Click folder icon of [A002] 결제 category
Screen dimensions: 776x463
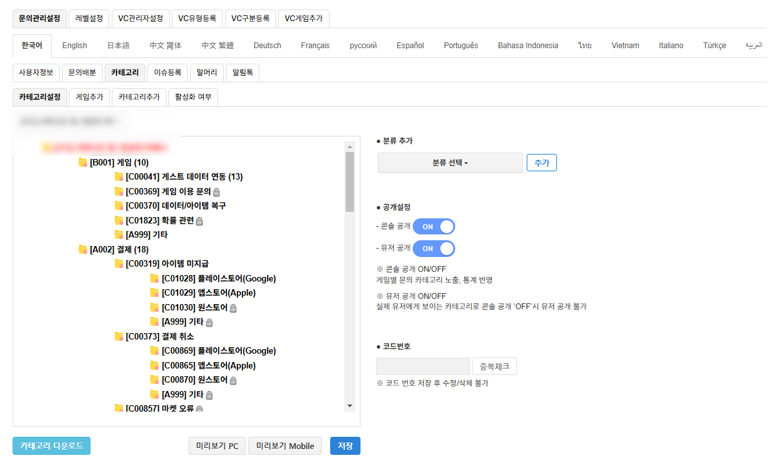[83, 250]
